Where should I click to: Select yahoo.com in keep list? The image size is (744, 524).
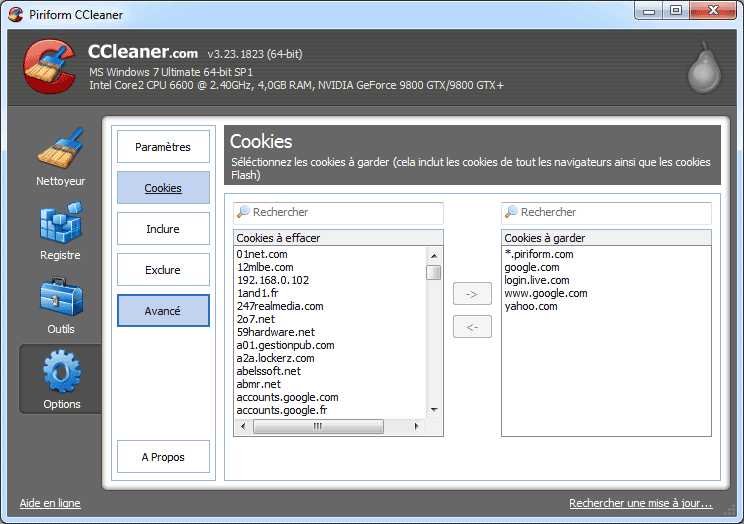point(530,306)
